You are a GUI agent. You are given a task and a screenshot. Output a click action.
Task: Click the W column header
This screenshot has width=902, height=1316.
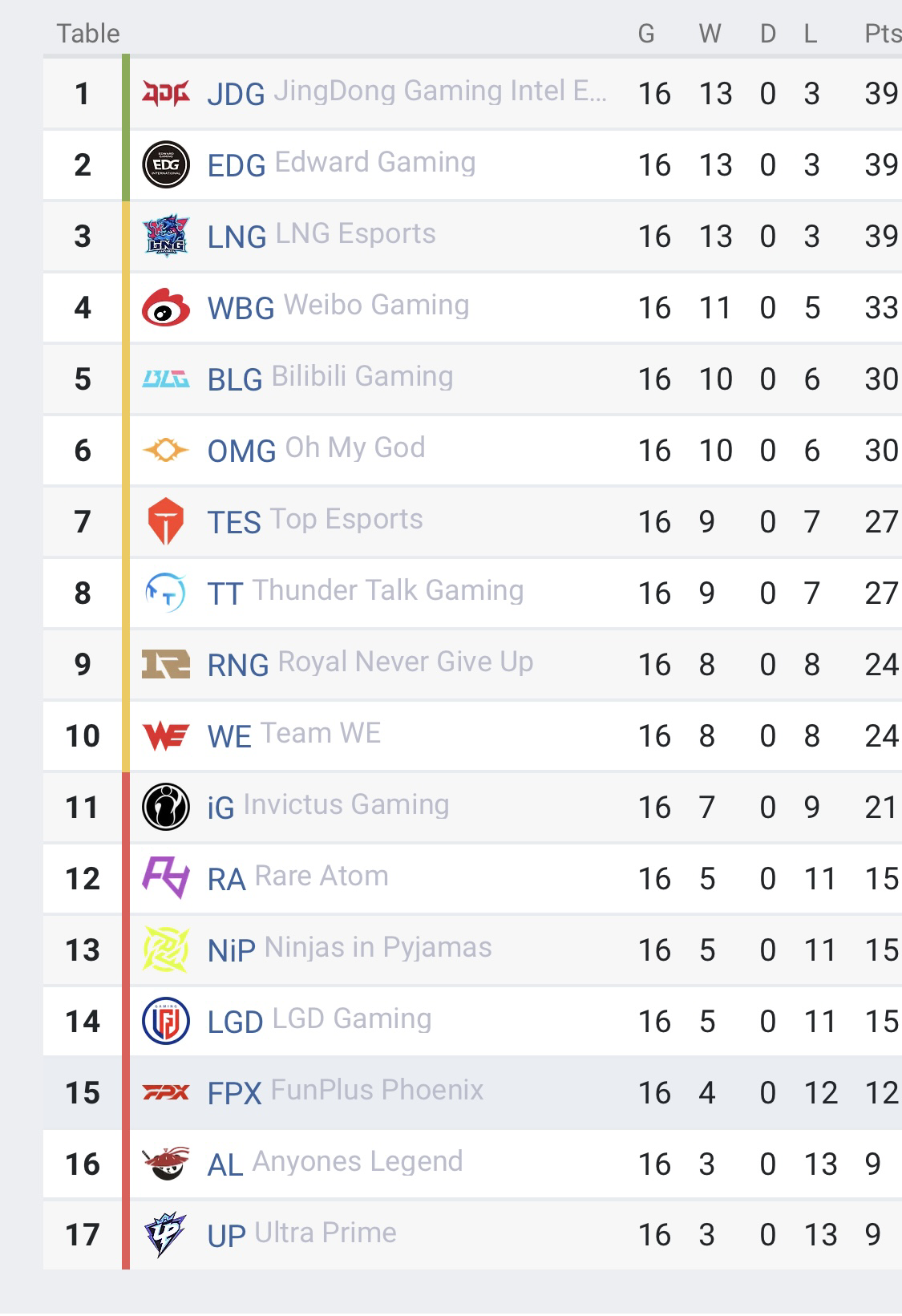[710, 34]
